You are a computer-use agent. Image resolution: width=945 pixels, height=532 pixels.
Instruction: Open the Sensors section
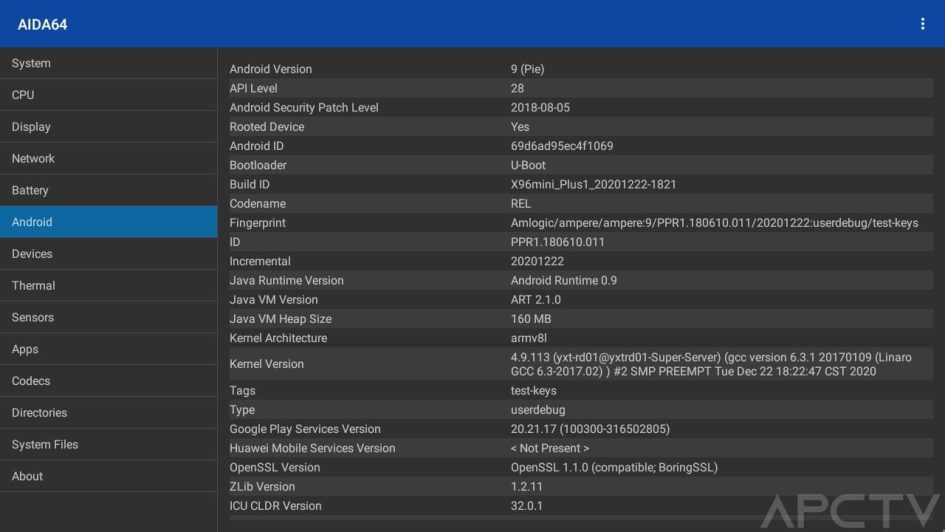108,318
